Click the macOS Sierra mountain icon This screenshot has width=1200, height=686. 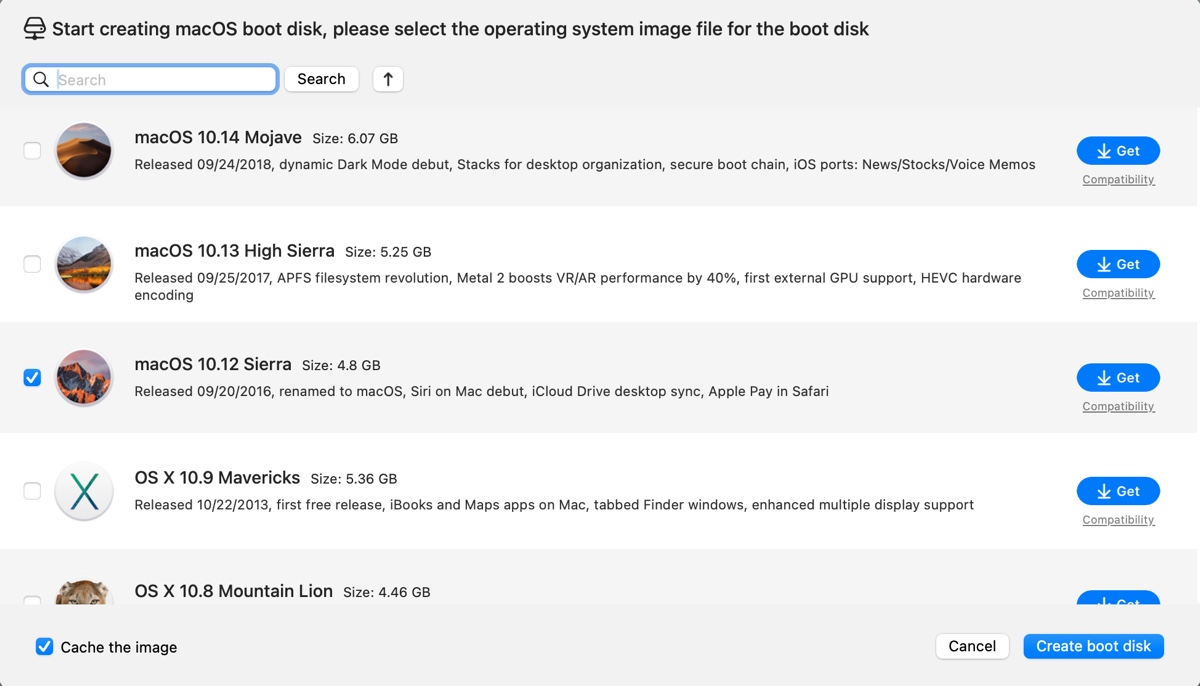coord(84,378)
